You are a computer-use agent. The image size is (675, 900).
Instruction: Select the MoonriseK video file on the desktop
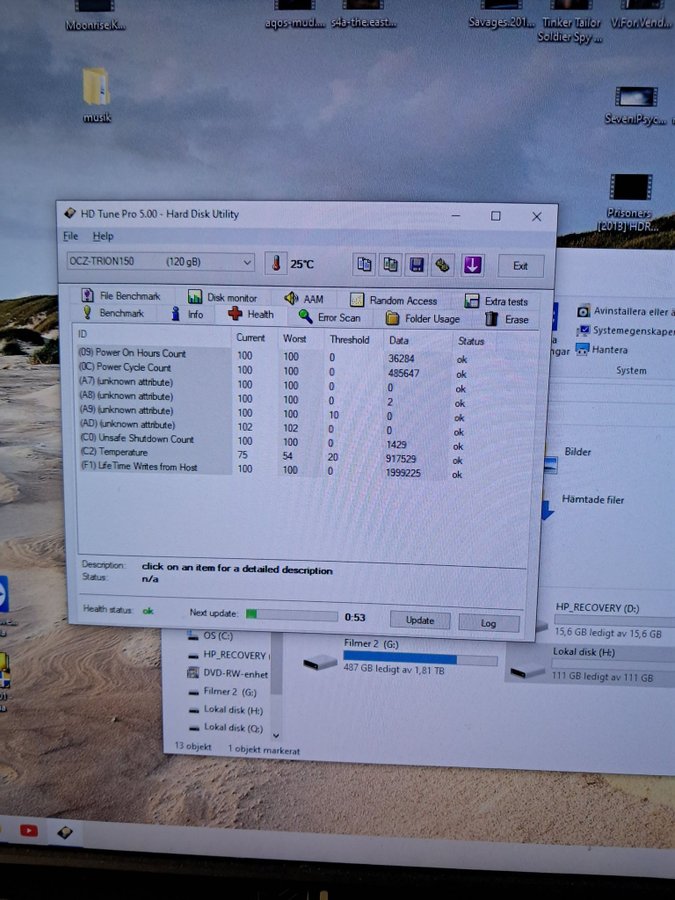95,16
